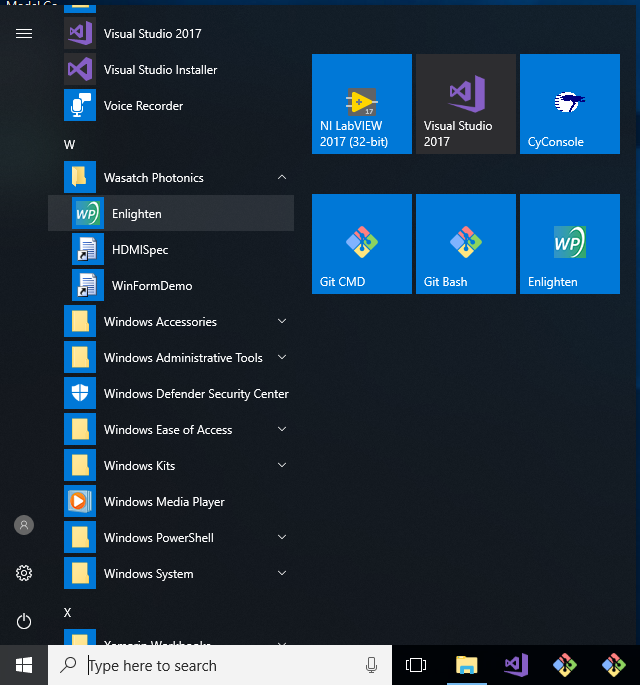Open the NI LabVIEW 2017 tile
640x685 pixels.
(x=361, y=104)
